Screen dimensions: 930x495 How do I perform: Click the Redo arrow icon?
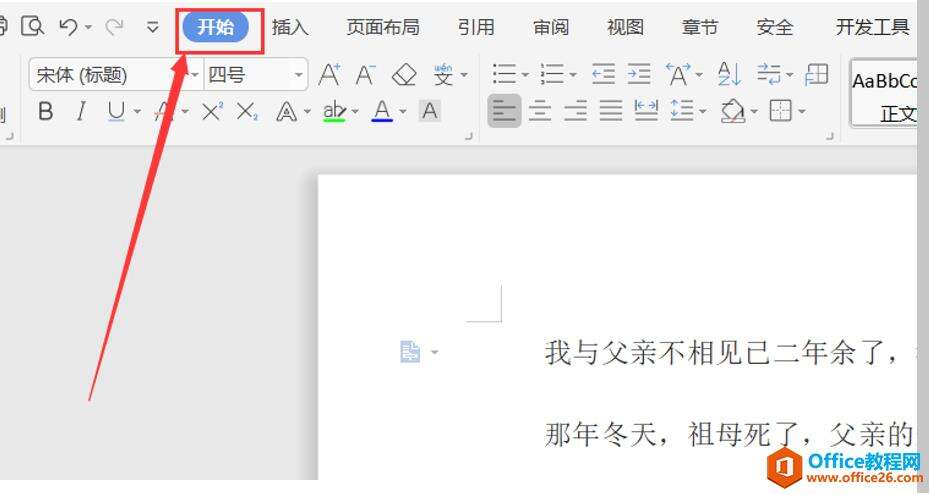click(x=114, y=27)
